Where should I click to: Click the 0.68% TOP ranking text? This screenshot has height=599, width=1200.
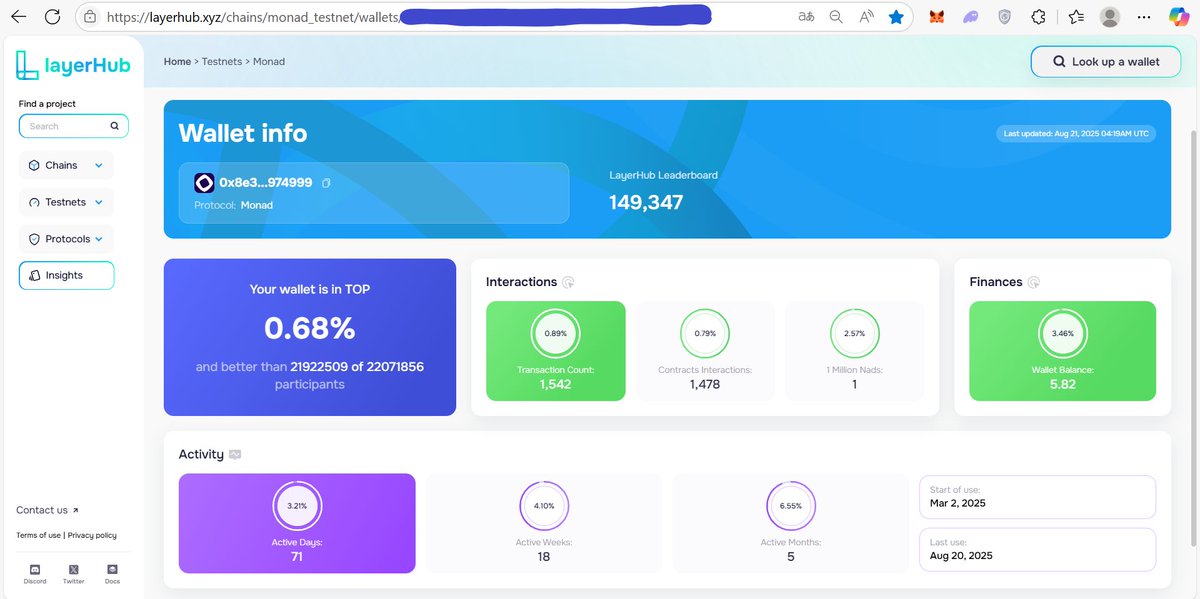click(310, 327)
